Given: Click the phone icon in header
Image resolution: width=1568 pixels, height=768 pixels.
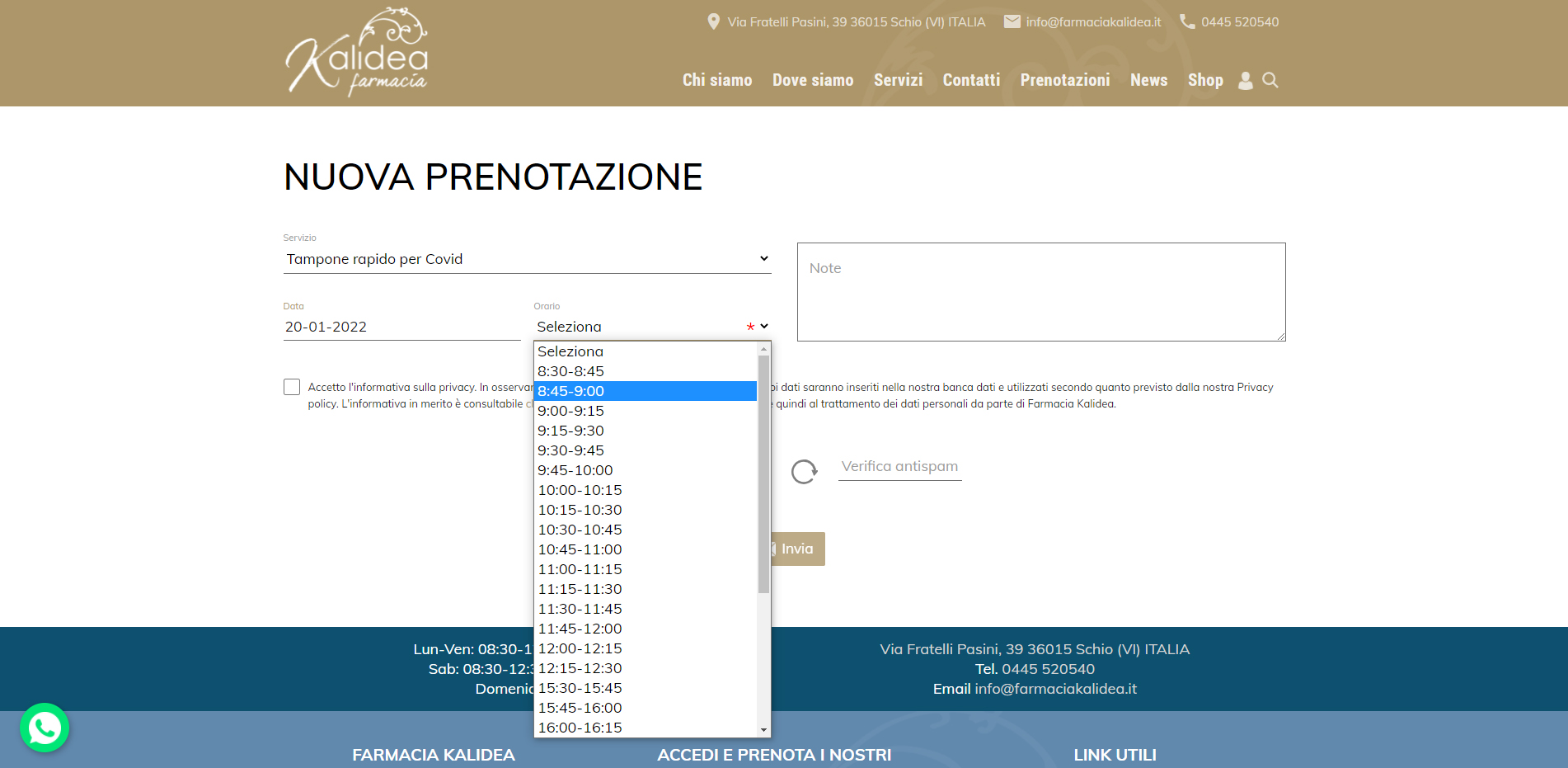Looking at the screenshot, I should (1186, 22).
